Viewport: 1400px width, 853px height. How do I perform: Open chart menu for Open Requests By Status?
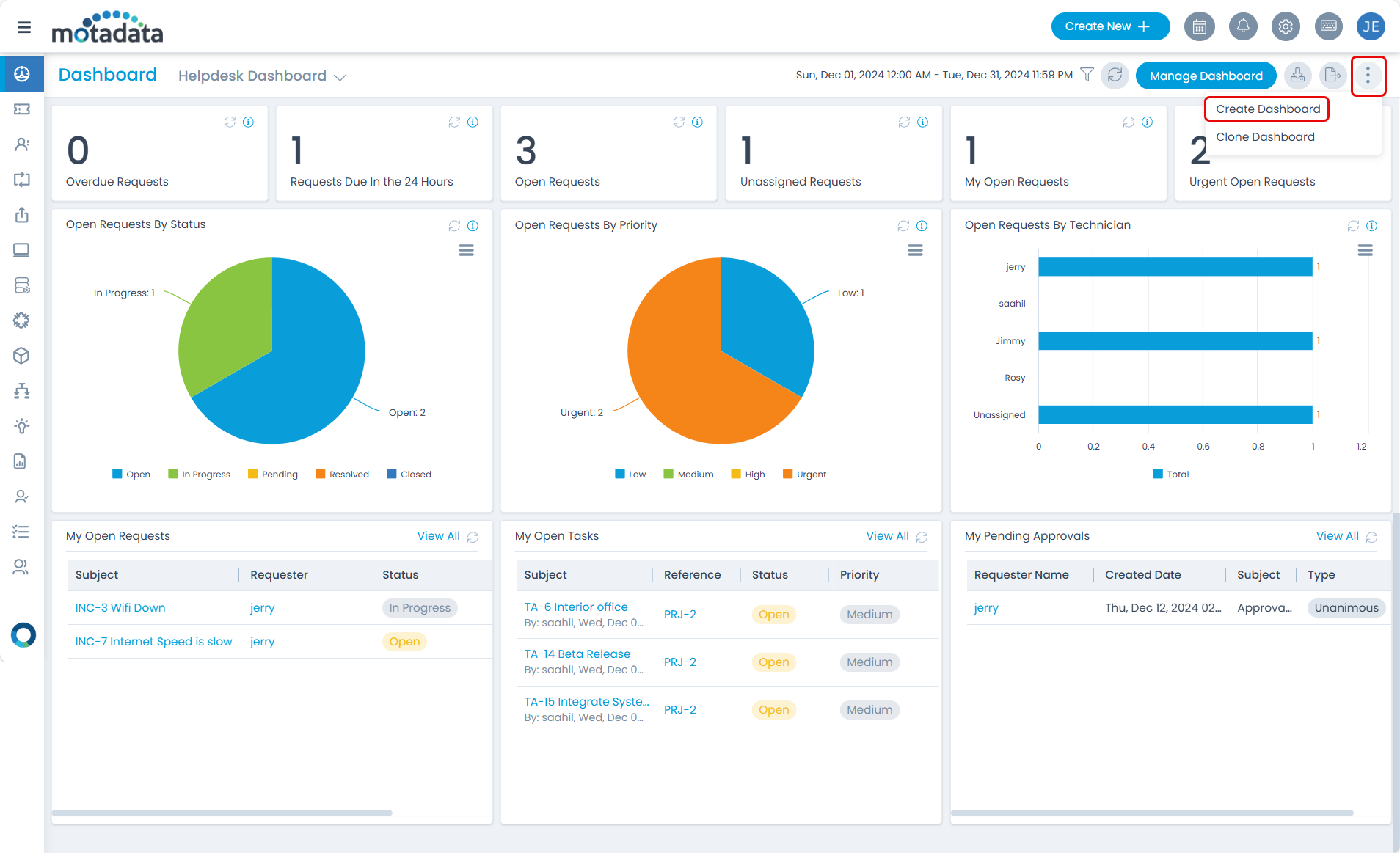click(x=466, y=251)
